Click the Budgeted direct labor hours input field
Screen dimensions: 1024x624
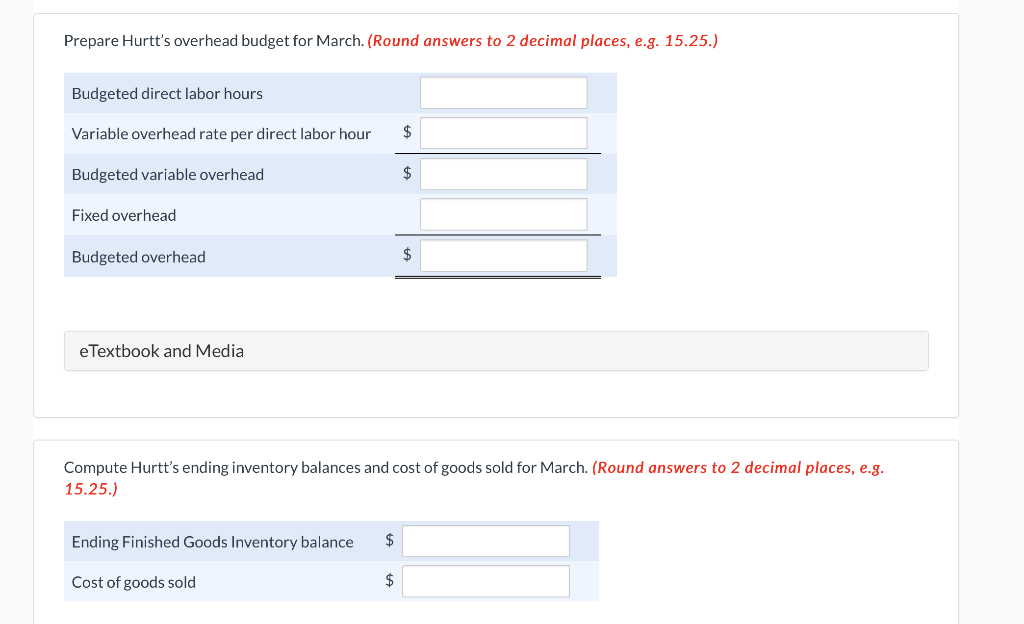(504, 93)
